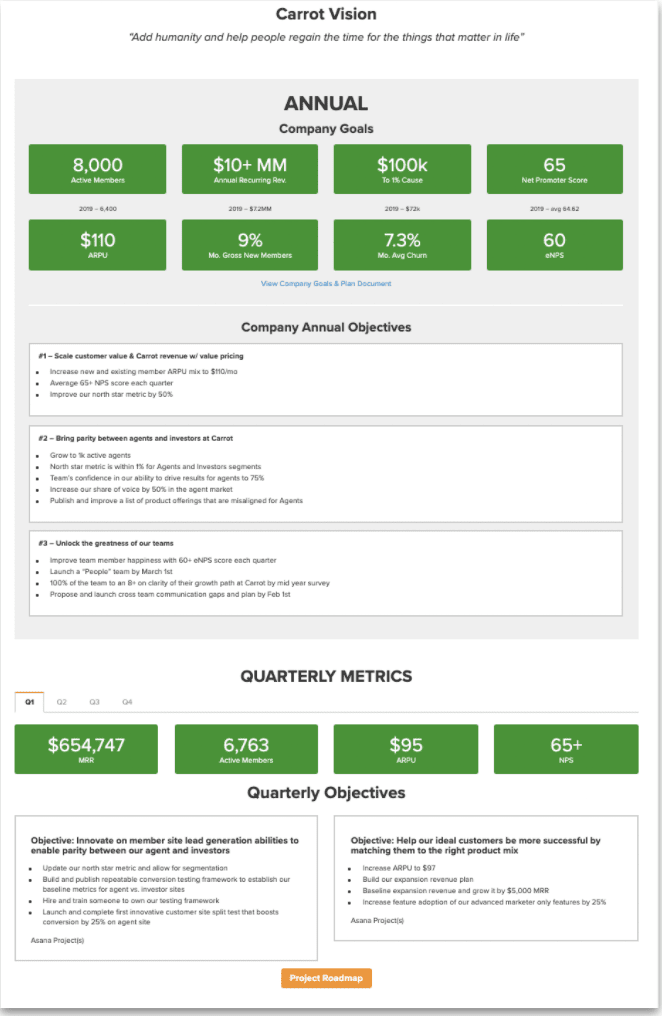The width and height of the screenshot is (662, 1016).
Task: Click the $10+ MM Annual Recurring Rev. card
Action: click(250, 169)
